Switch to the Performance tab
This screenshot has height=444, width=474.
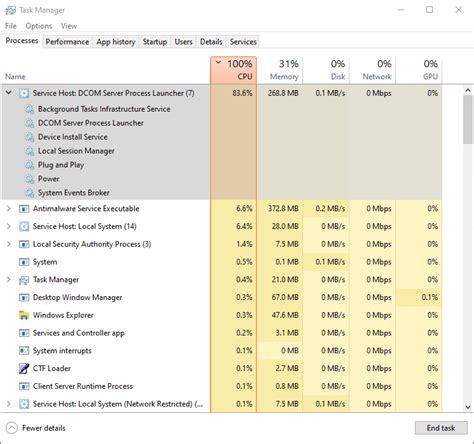click(67, 42)
